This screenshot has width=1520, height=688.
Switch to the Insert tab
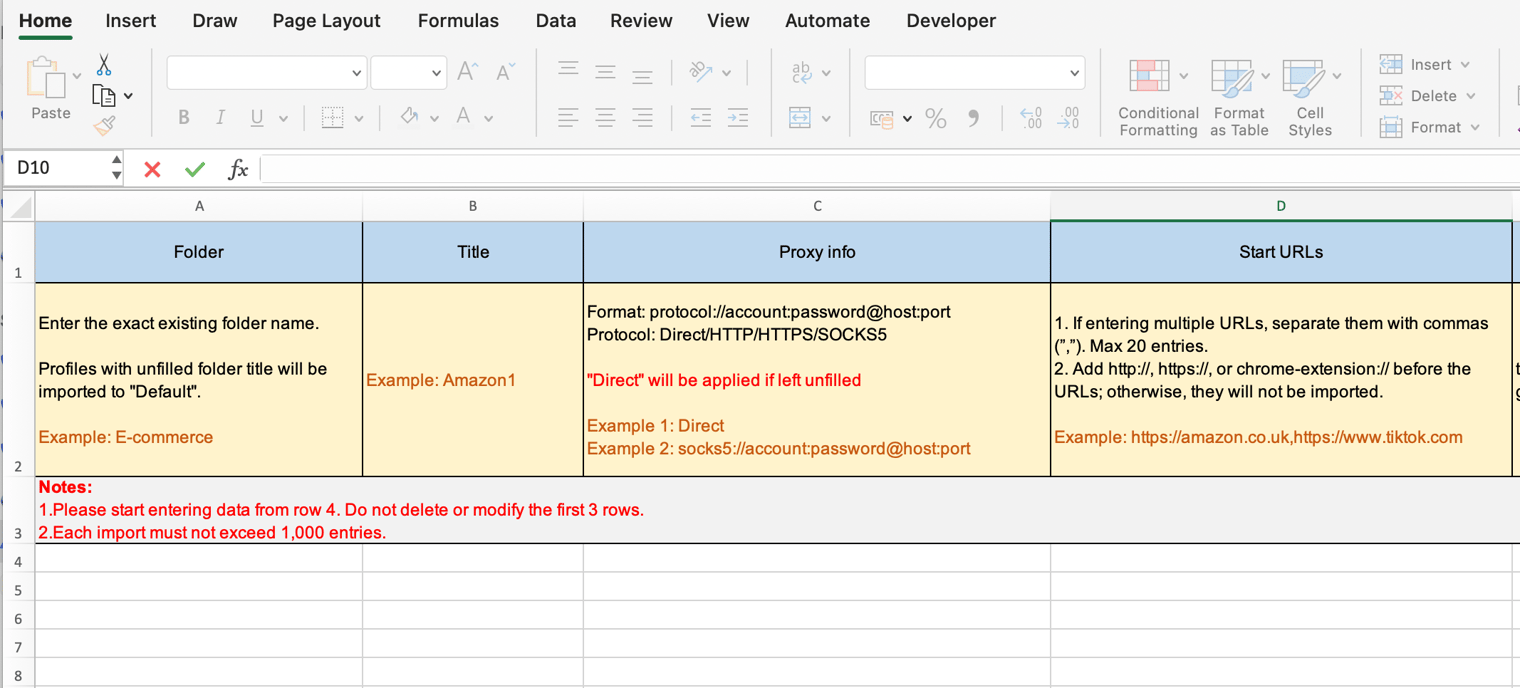[131, 20]
